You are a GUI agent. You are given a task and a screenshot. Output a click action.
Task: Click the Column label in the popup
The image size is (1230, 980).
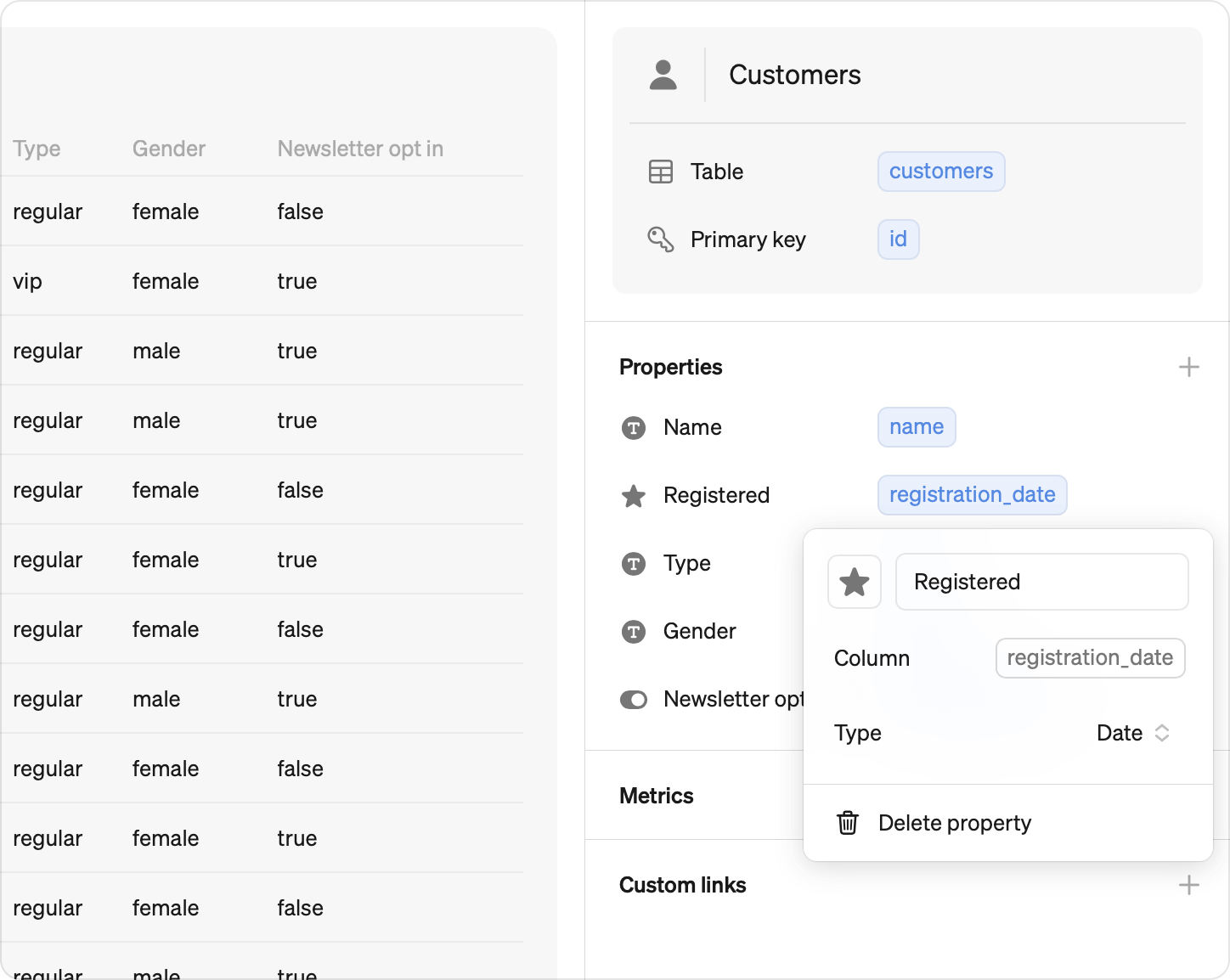tap(872, 658)
